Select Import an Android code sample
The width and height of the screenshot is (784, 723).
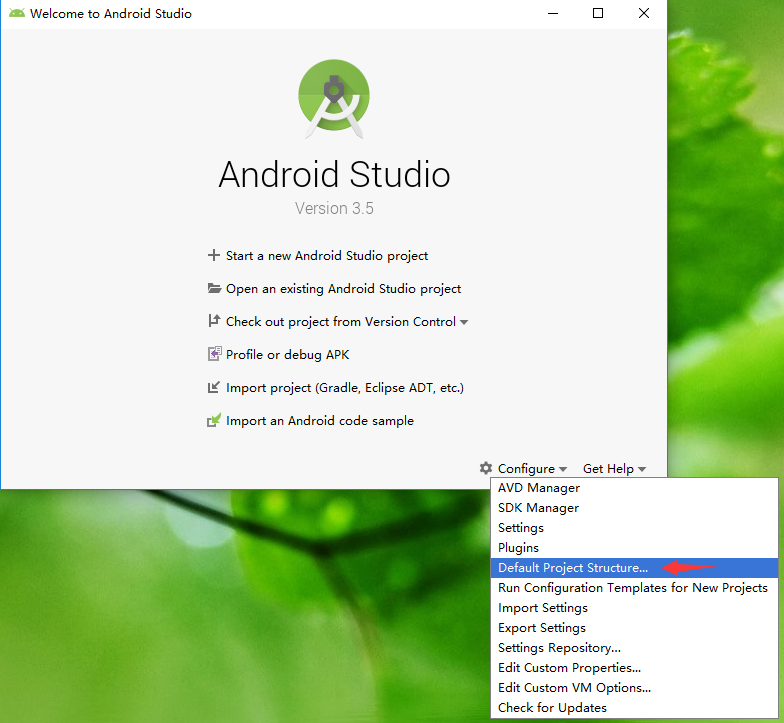[320, 420]
